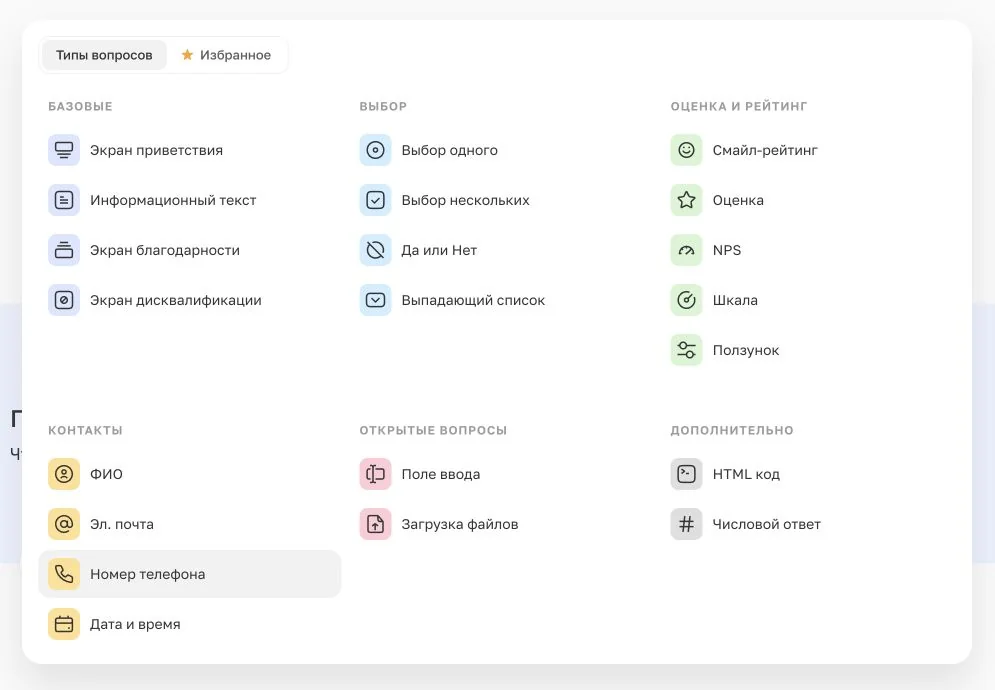Click the Эл. почта at-sign icon
The width and height of the screenshot is (995, 690).
point(64,524)
